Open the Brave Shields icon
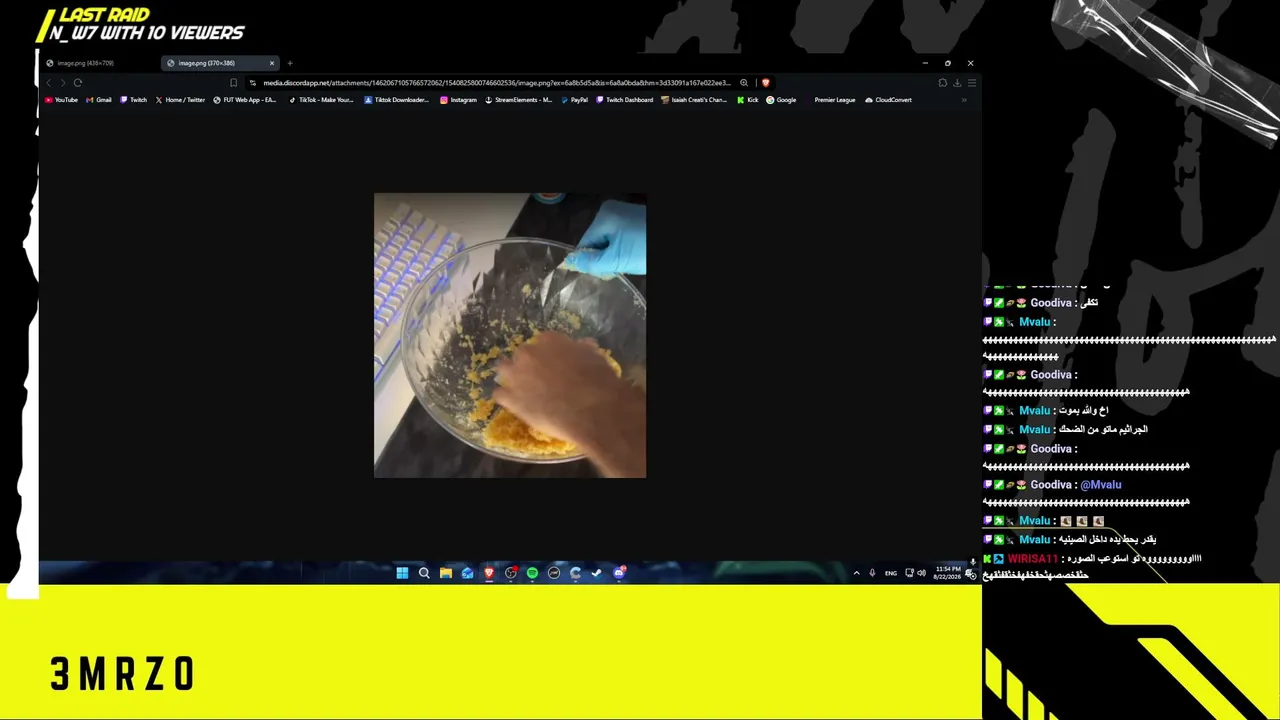The image size is (1280, 720). 766,83
